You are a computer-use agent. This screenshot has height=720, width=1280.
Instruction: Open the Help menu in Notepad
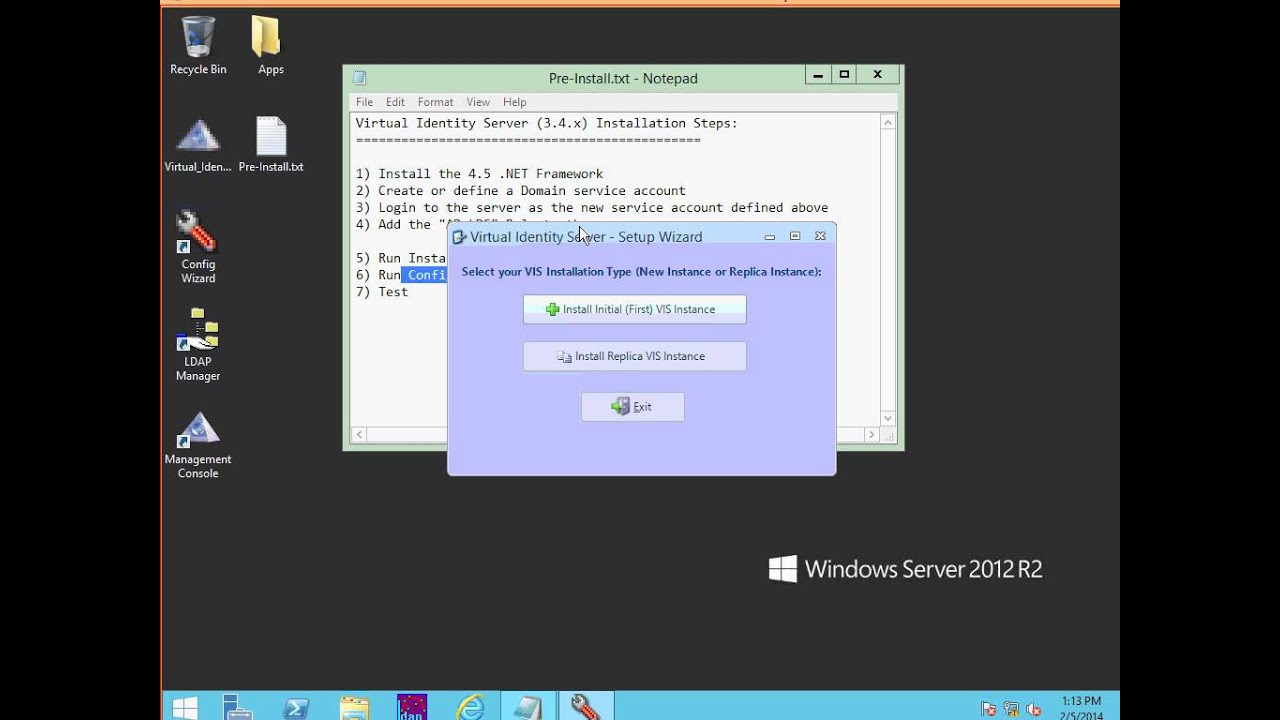coord(514,102)
